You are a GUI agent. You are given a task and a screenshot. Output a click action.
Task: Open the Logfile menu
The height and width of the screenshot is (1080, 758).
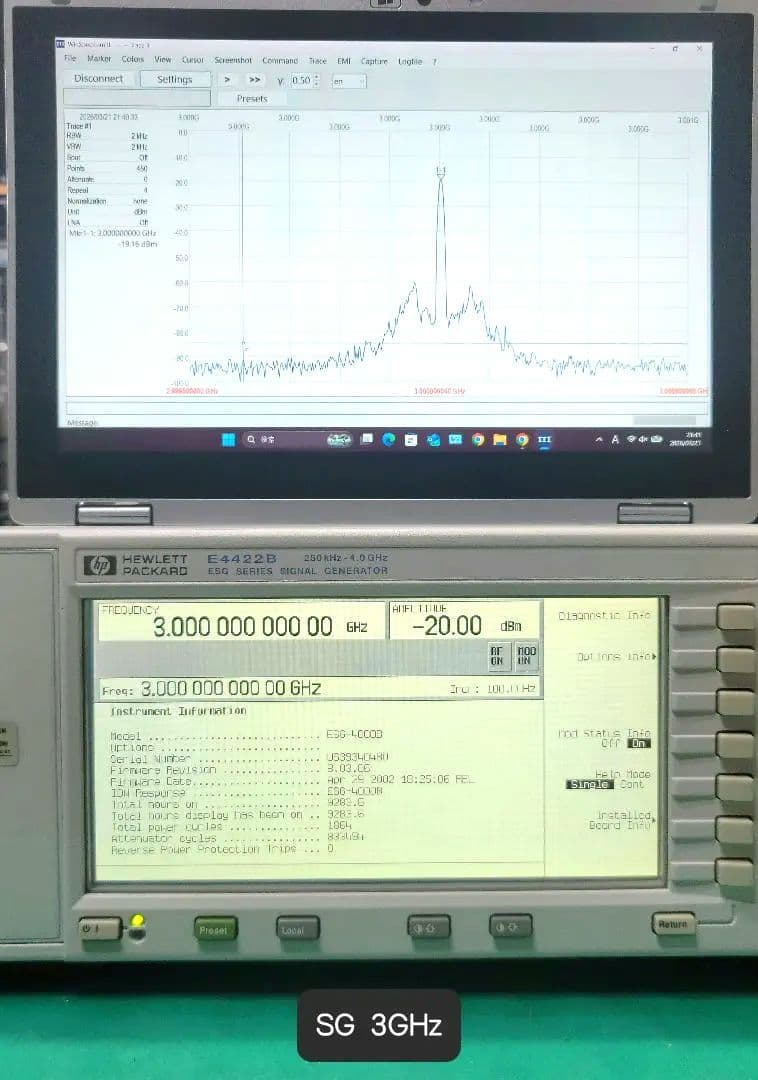tap(410, 61)
